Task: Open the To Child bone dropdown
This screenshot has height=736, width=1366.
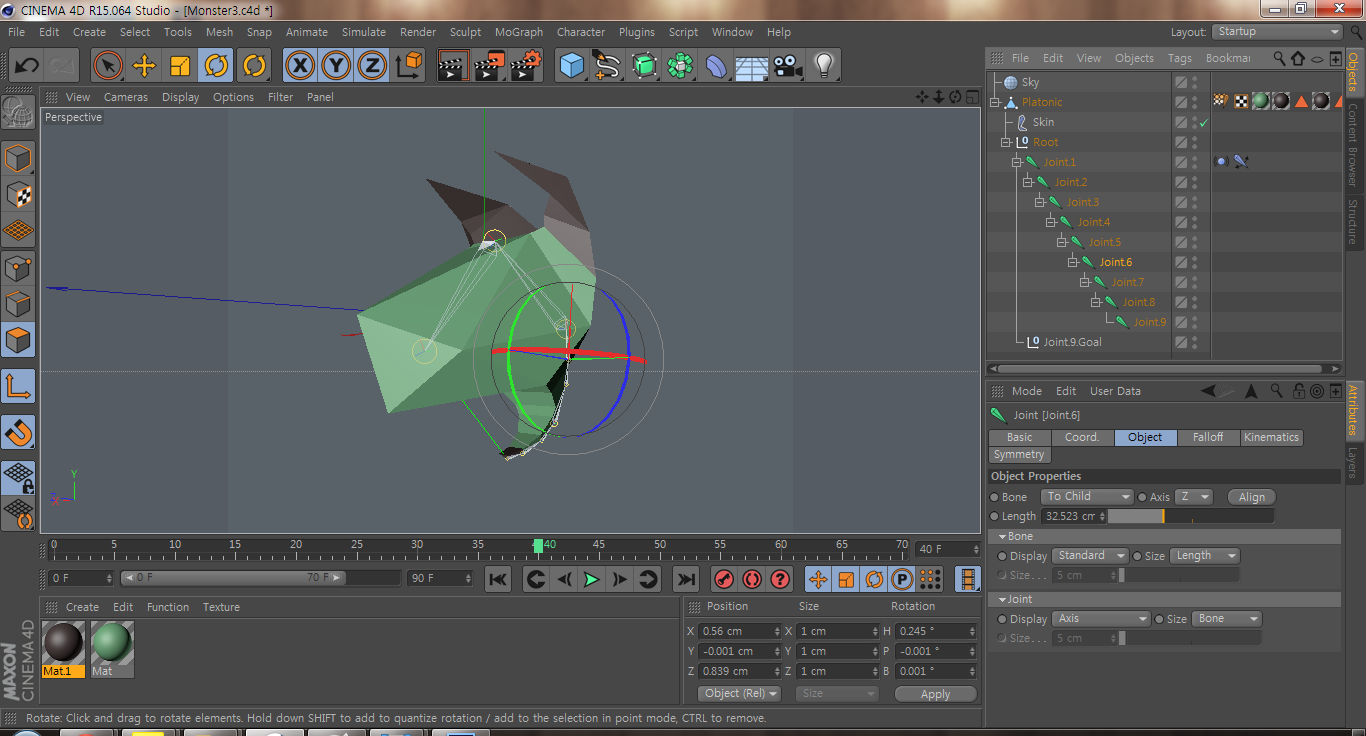Action: (1087, 497)
